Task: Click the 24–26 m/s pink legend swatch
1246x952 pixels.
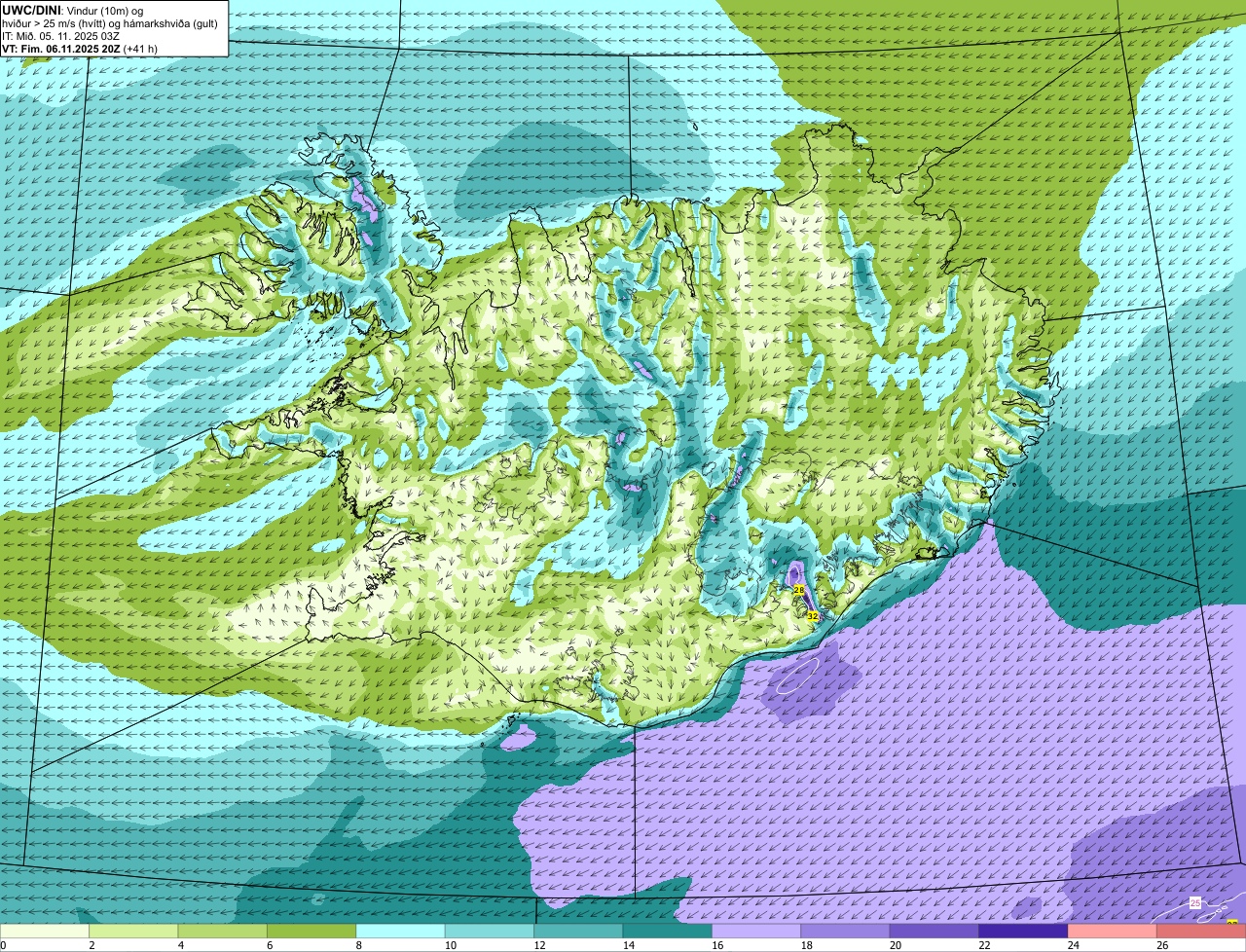Action: (1113, 931)
